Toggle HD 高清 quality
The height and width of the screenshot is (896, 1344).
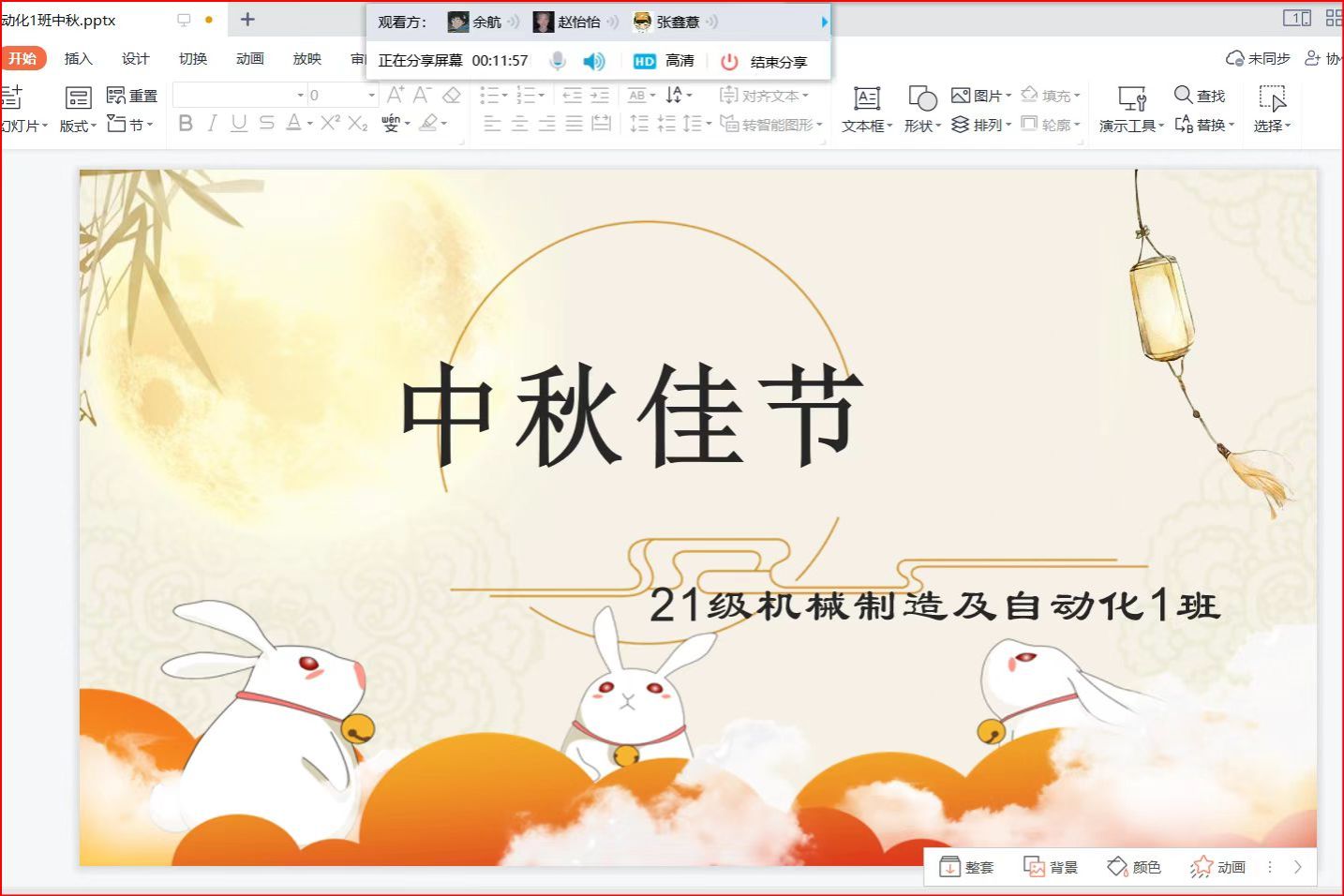pyautogui.click(x=664, y=61)
